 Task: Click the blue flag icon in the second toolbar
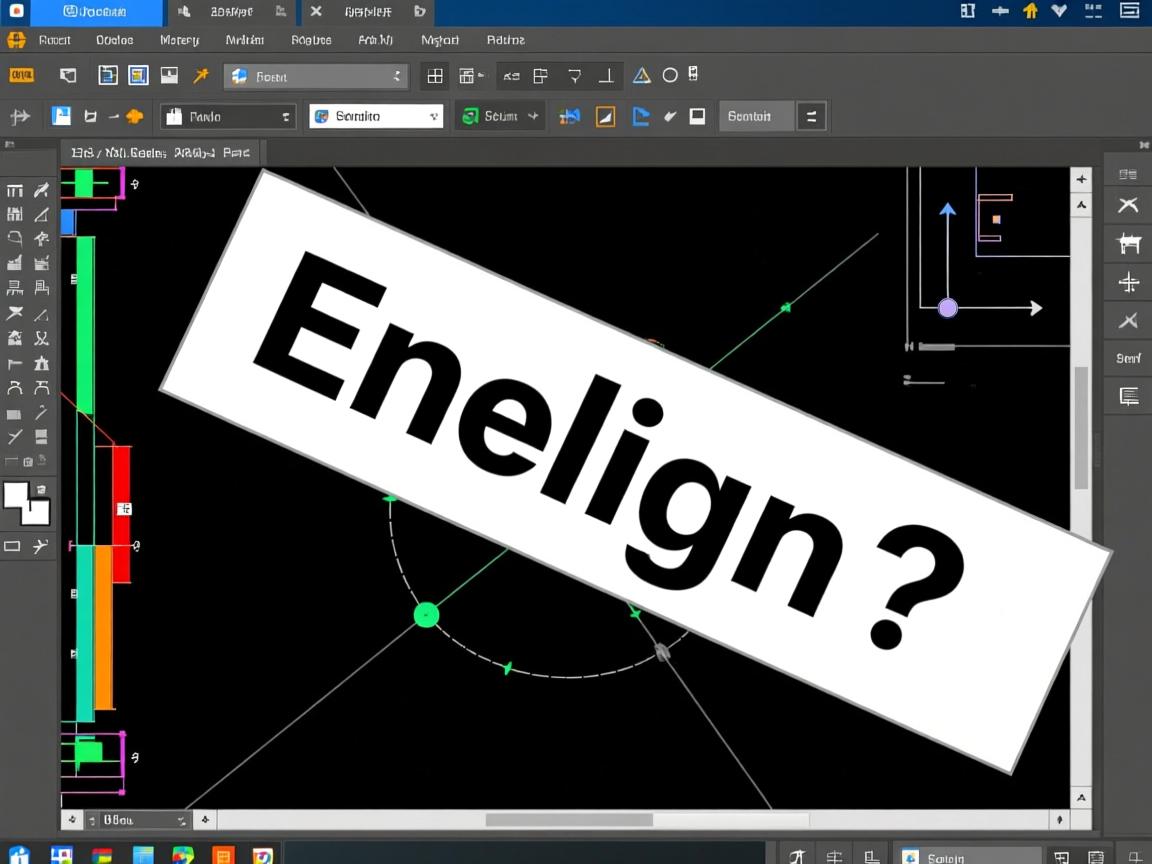pos(641,117)
